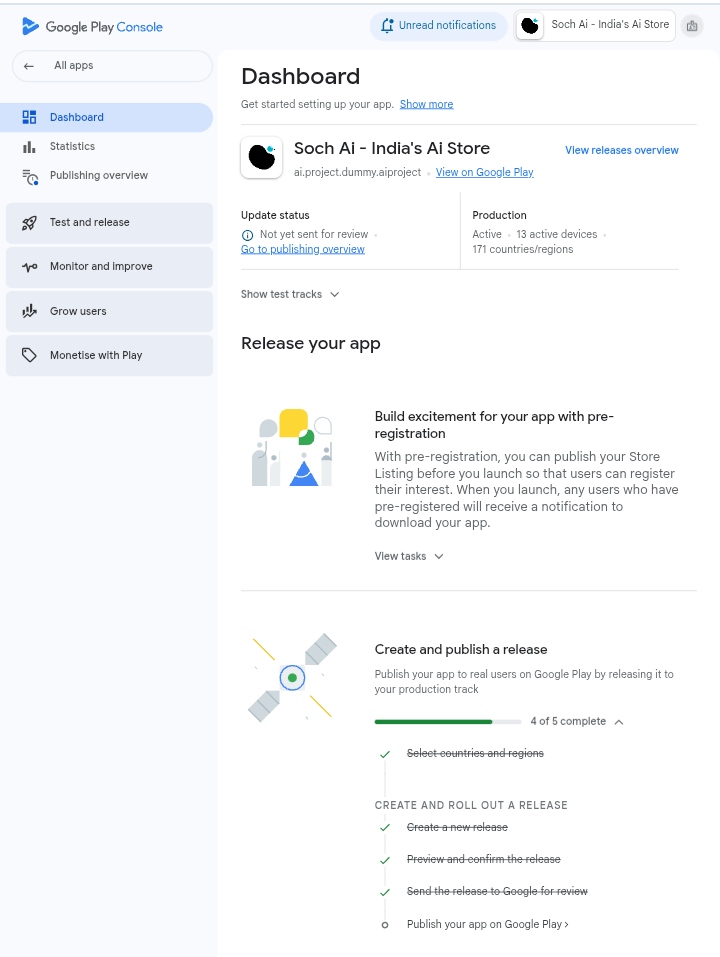Click the Statistics bar chart icon

[x=29, y=146]
